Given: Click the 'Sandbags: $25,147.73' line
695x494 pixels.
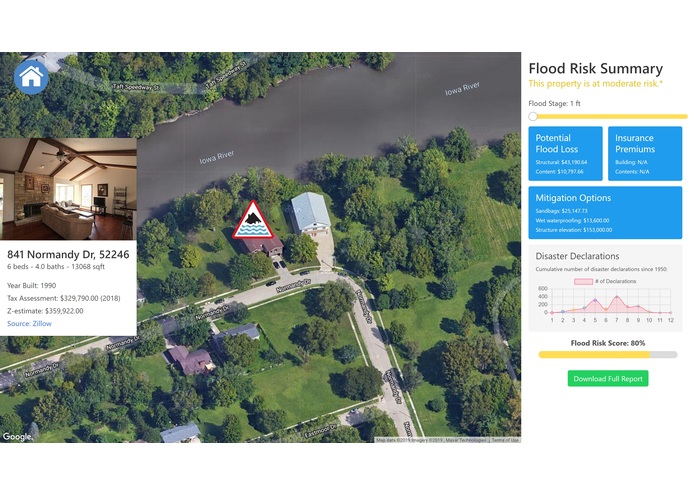Looking at the screenshot, I should pos(561,211).
